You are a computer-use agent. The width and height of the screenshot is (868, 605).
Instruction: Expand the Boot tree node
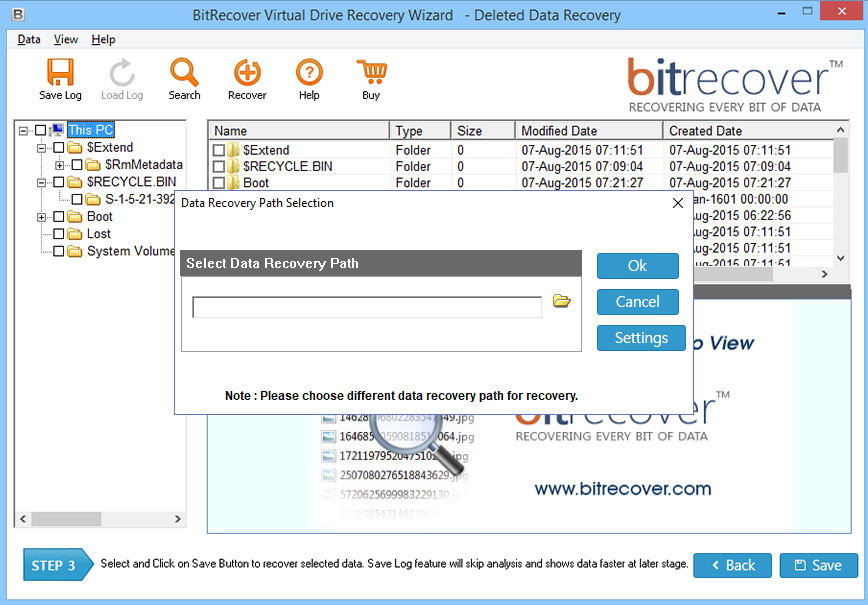(42, 217)
